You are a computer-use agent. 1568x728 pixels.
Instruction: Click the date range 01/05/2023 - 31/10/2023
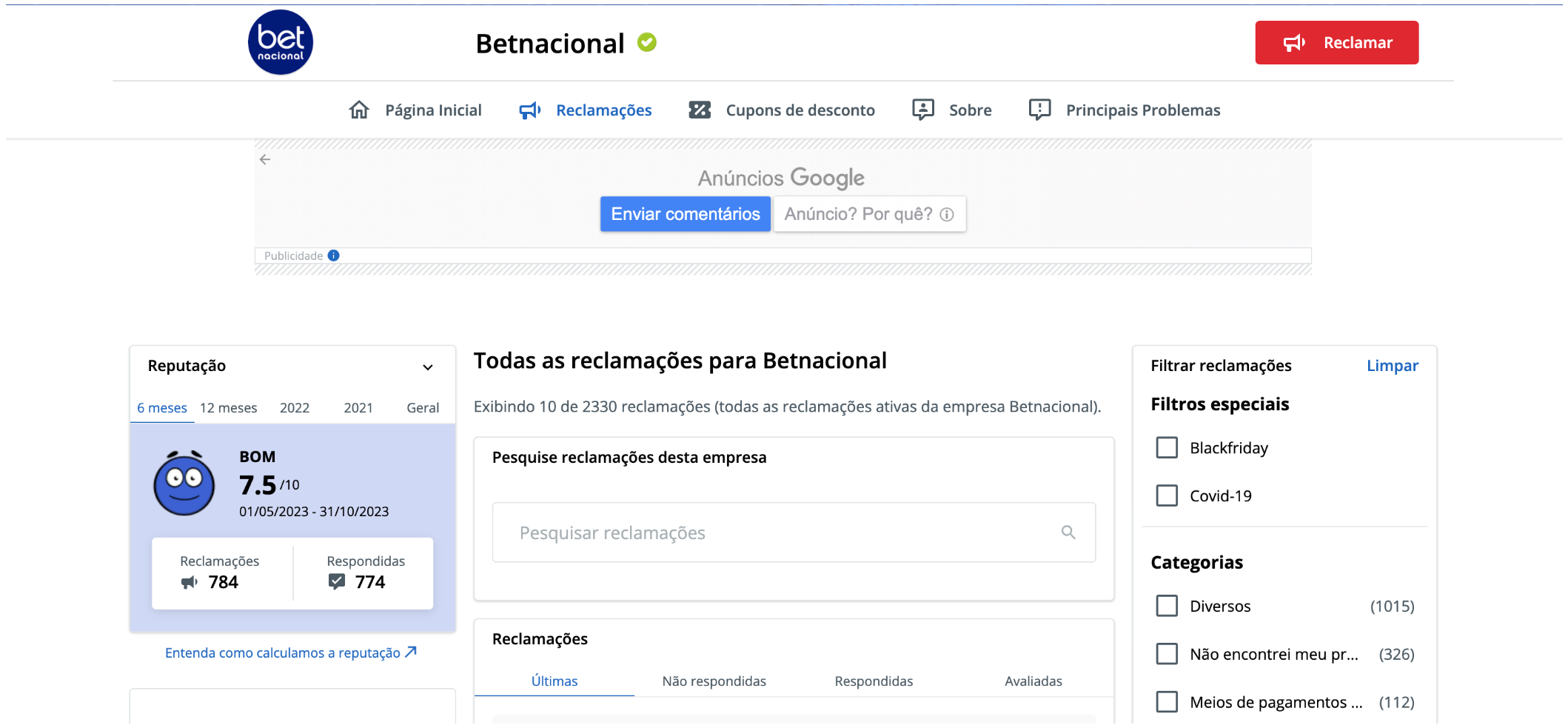[314, 512]
